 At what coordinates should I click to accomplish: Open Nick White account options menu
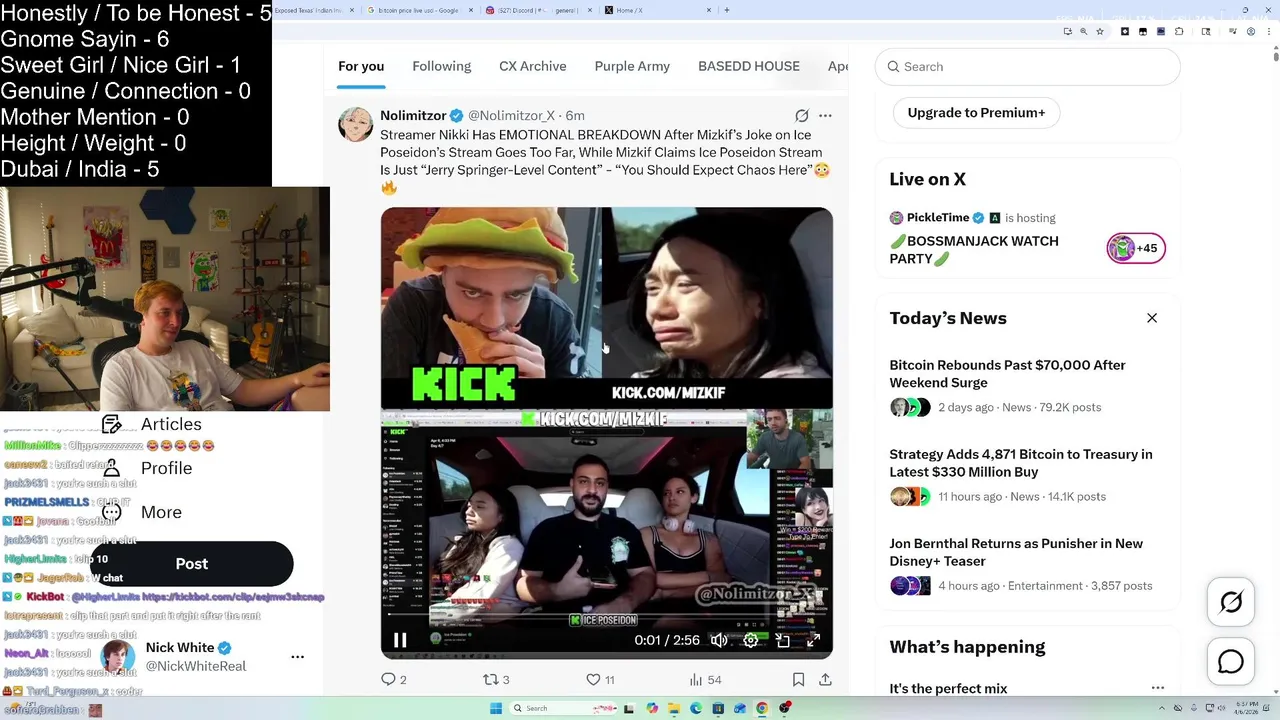[297, 657]
